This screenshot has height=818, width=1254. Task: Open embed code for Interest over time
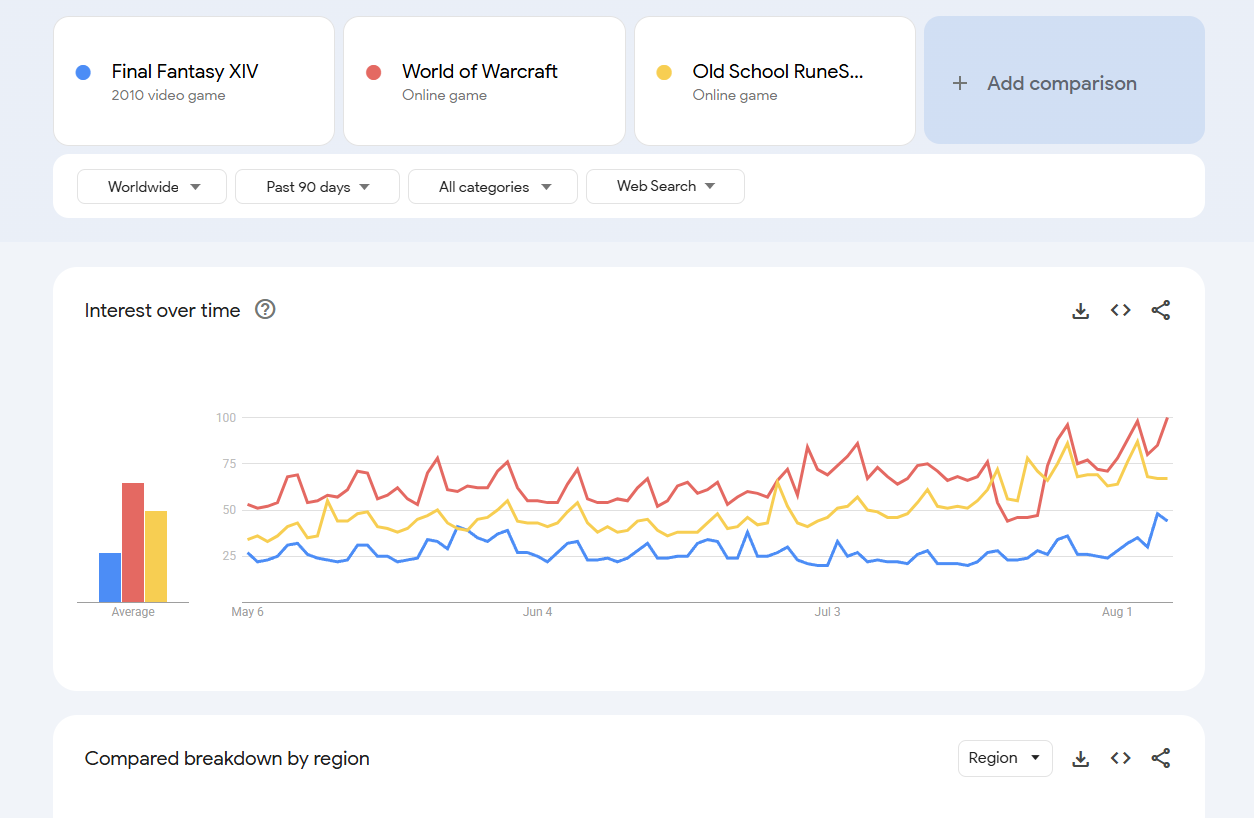coord(1120,311)
